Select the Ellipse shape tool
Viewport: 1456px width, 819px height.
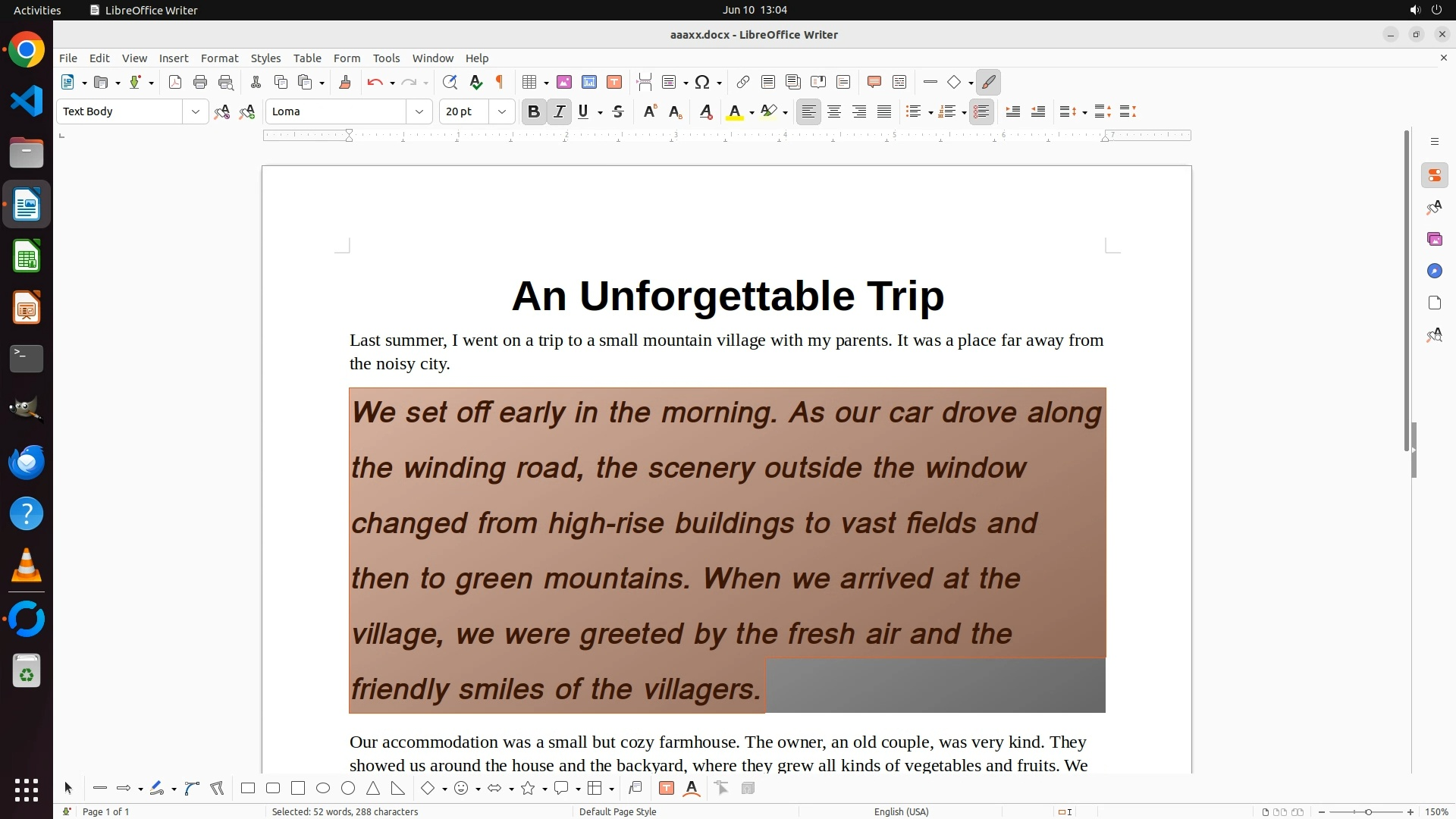[x=323, y=789]
